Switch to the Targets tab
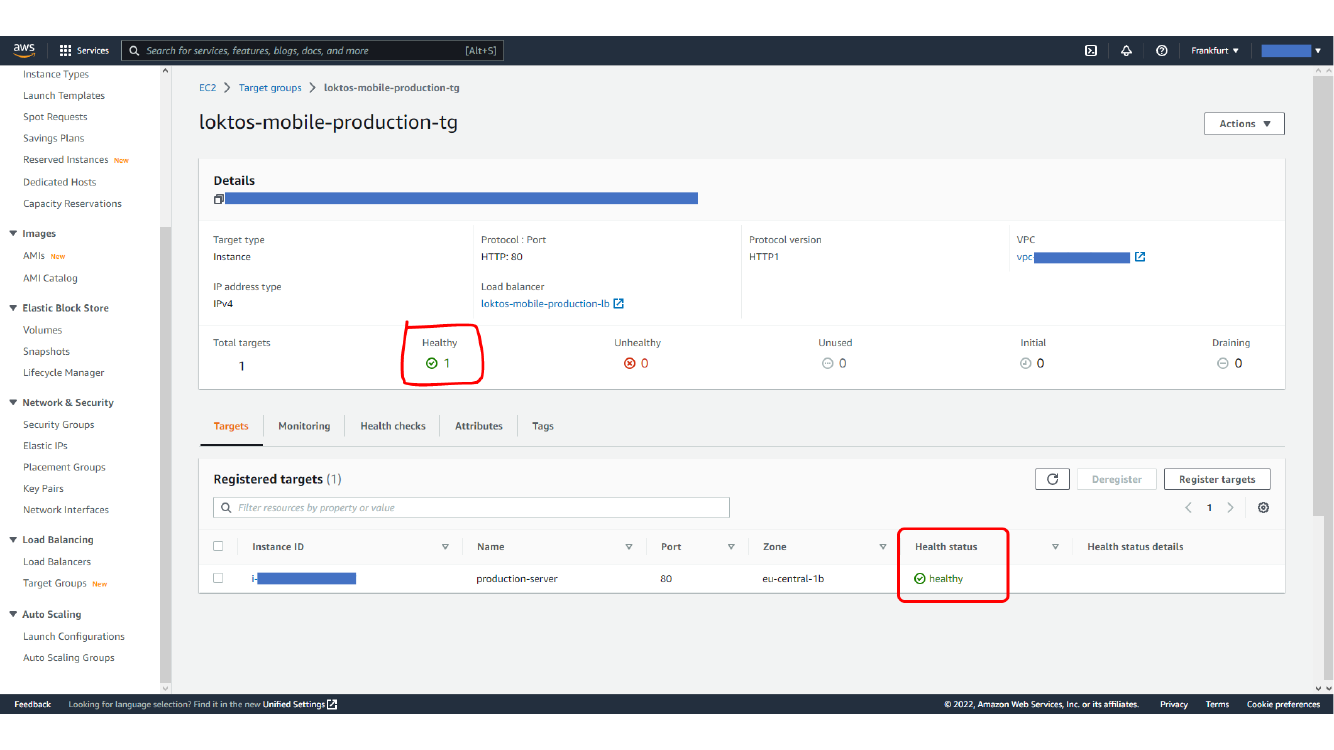1334x750 pixels. click(231, 426)
